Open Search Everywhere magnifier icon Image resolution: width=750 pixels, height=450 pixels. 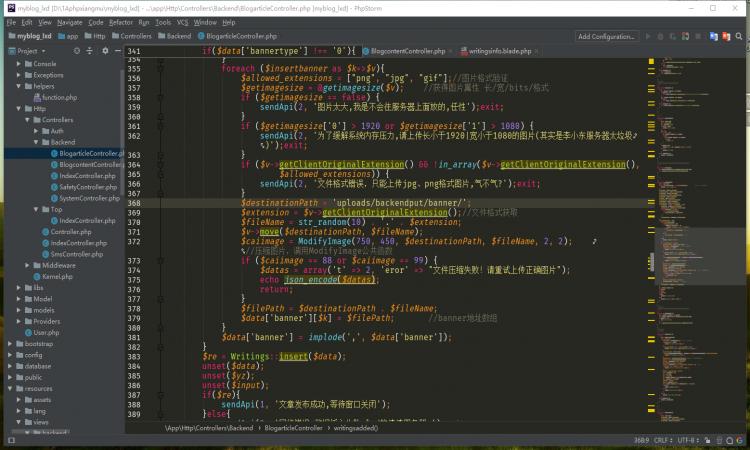(739, 36)
